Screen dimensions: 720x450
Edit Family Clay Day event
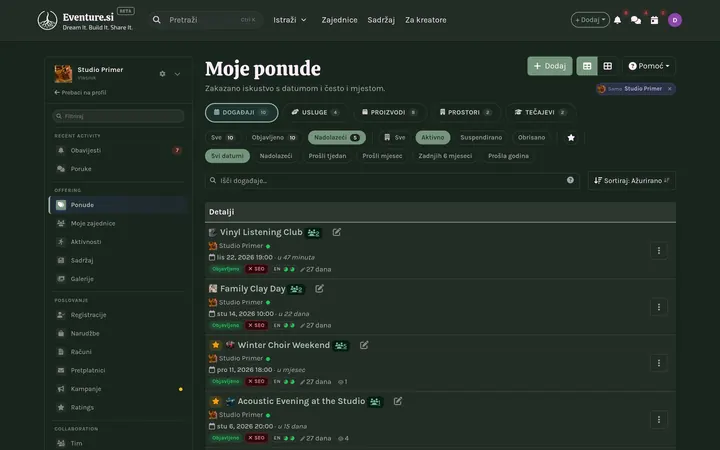click(320, 289)
